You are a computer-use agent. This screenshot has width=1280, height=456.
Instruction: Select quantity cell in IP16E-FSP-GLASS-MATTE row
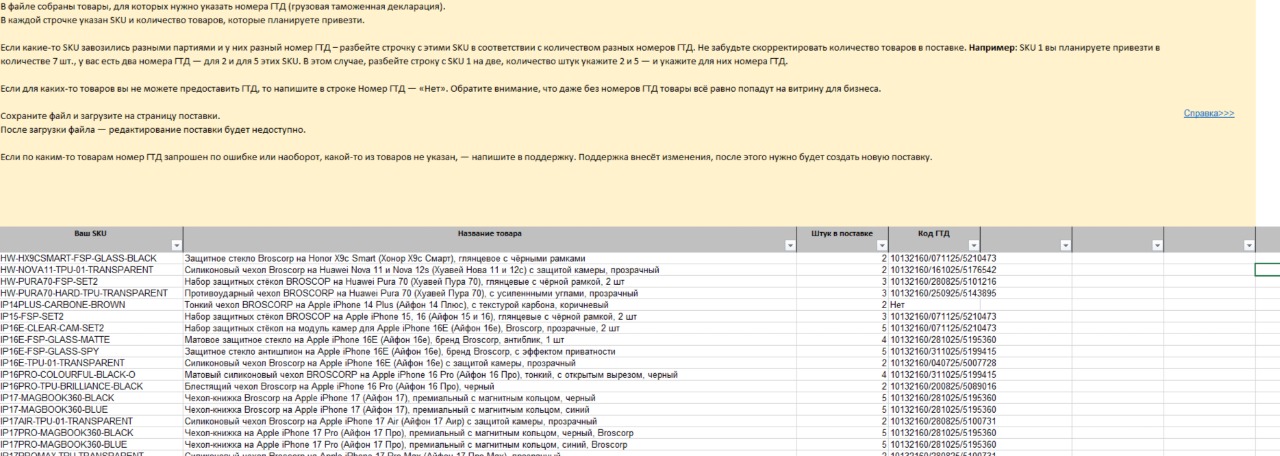pyautogui.click(x=842, y=340)
